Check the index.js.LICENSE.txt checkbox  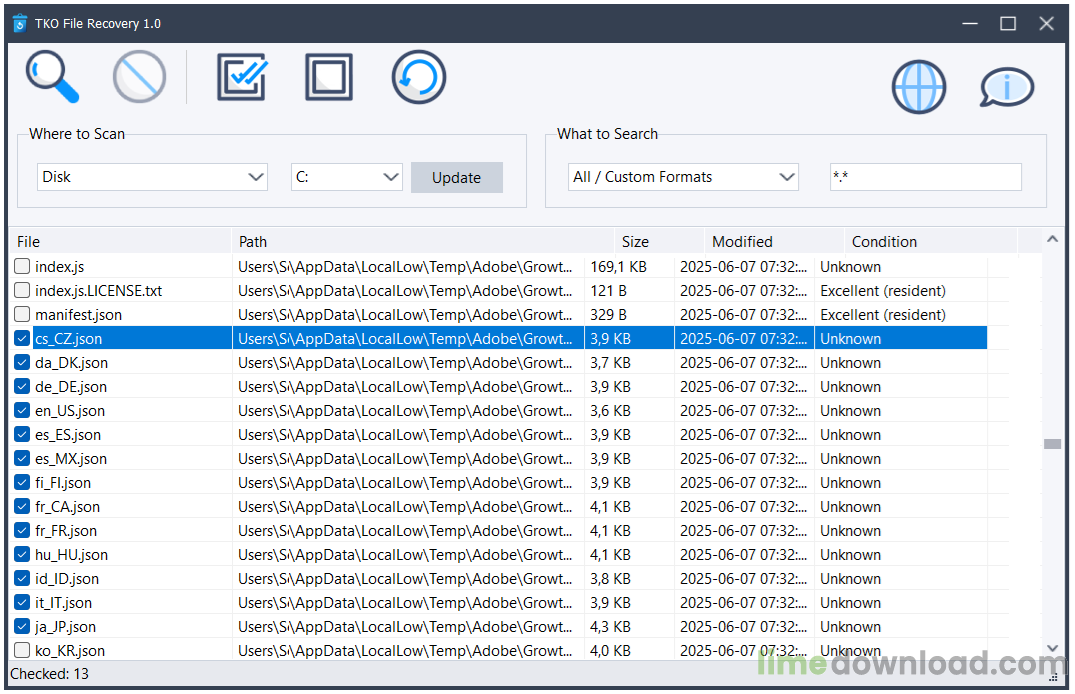(x=22, y=290)
